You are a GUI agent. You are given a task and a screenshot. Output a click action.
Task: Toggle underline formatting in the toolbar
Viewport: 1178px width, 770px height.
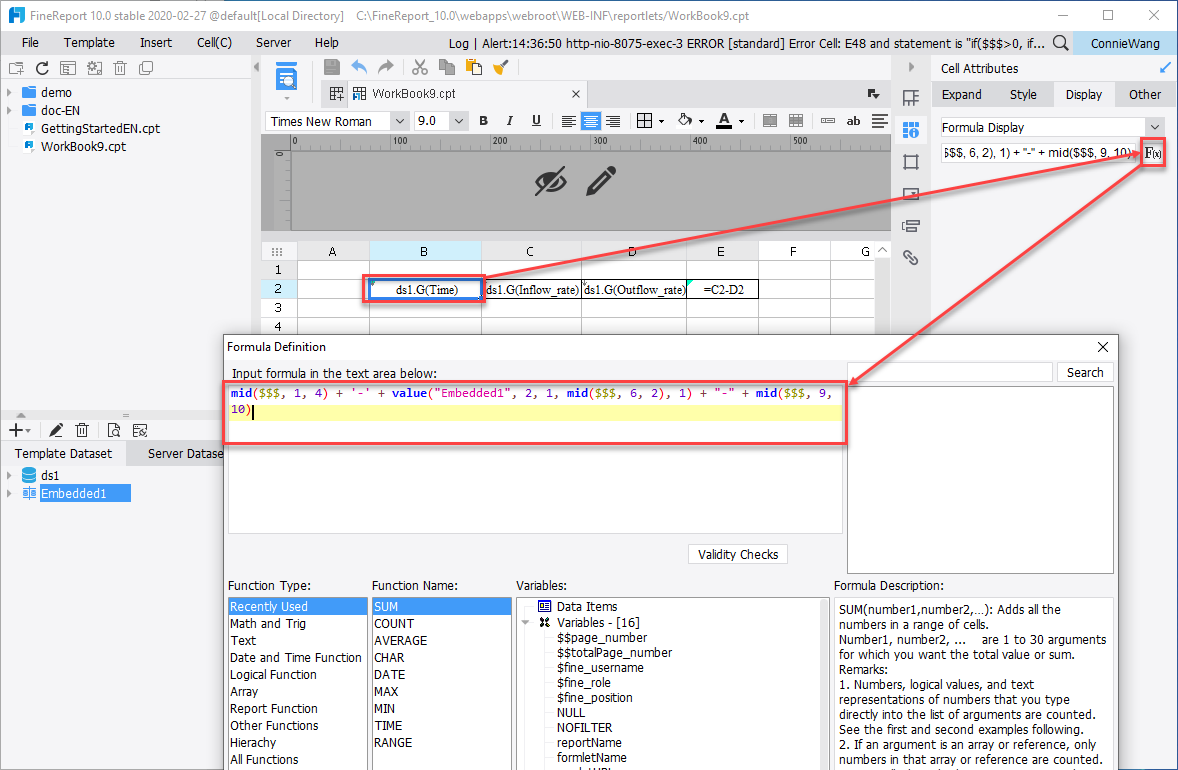(x=536, y=119)
